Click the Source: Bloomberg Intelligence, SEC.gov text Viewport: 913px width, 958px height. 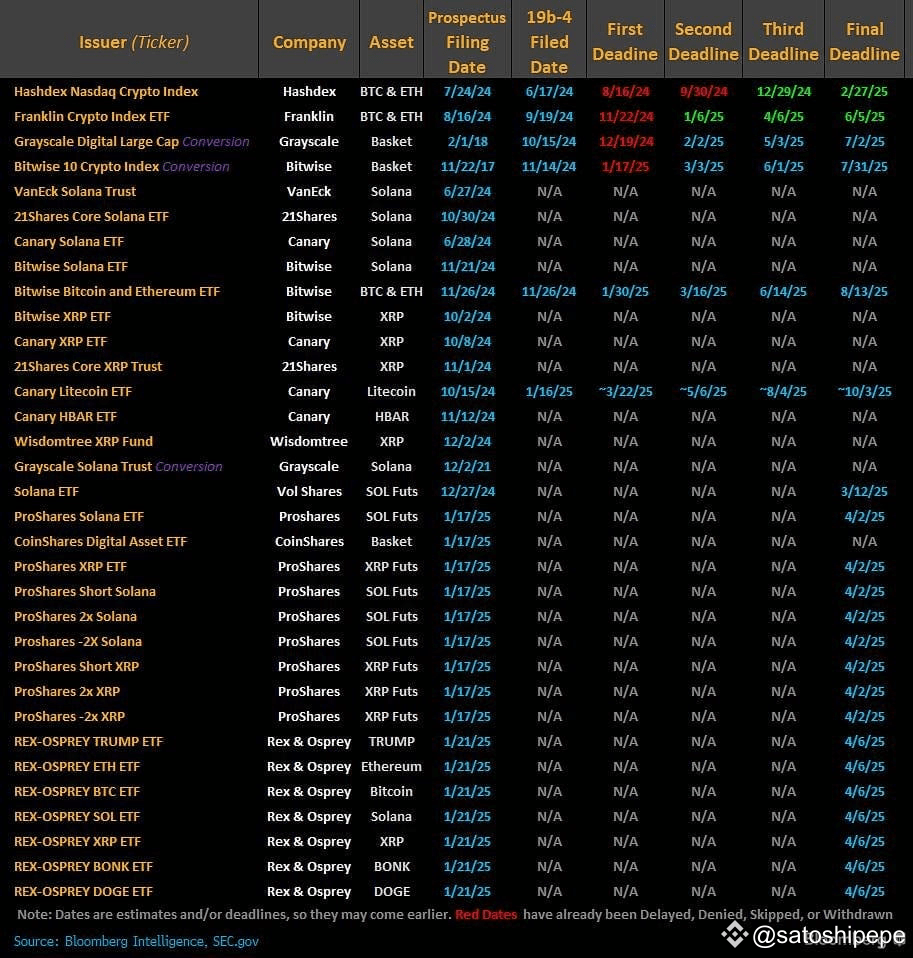[136, 941]
